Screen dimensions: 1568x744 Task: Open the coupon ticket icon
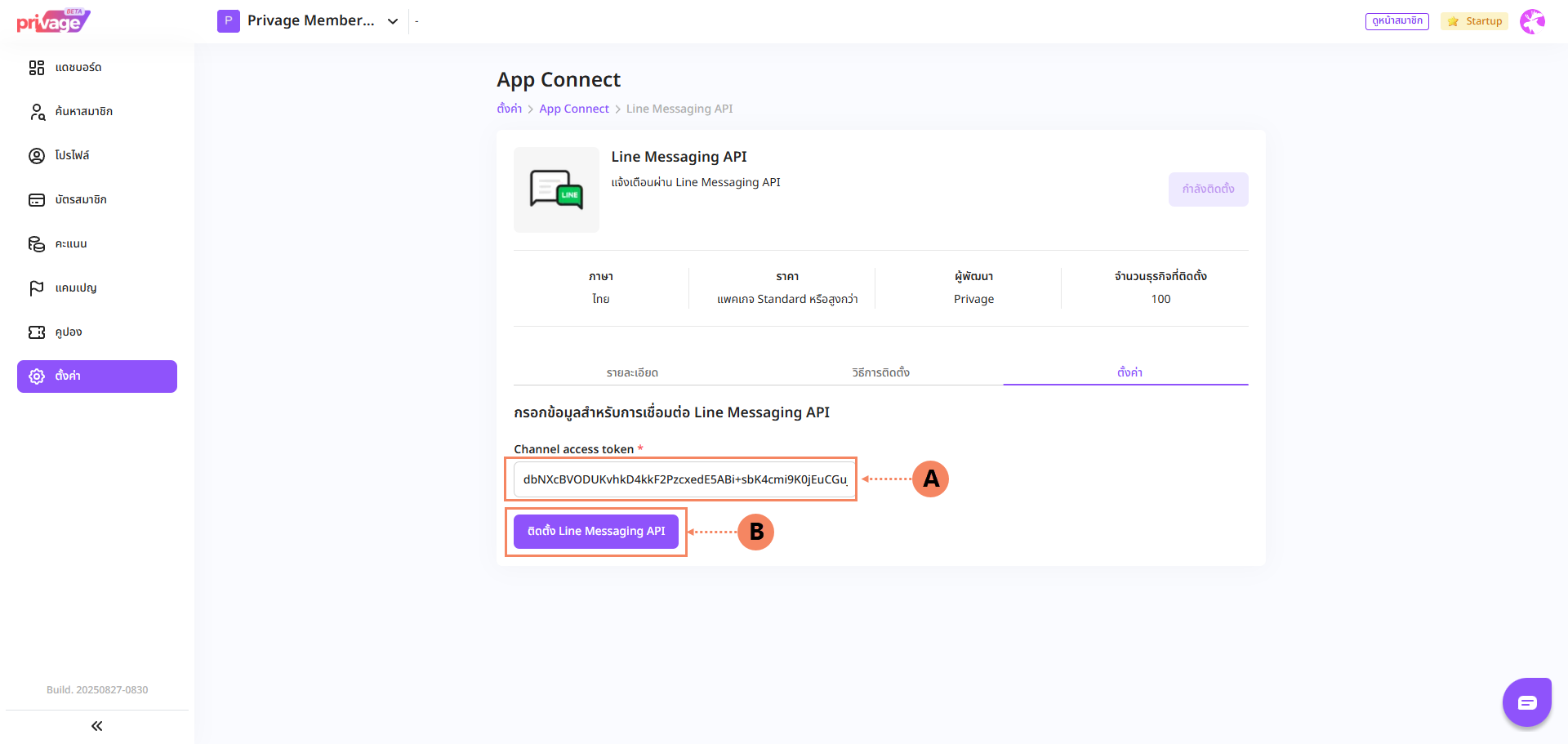[x=37, y=332]
